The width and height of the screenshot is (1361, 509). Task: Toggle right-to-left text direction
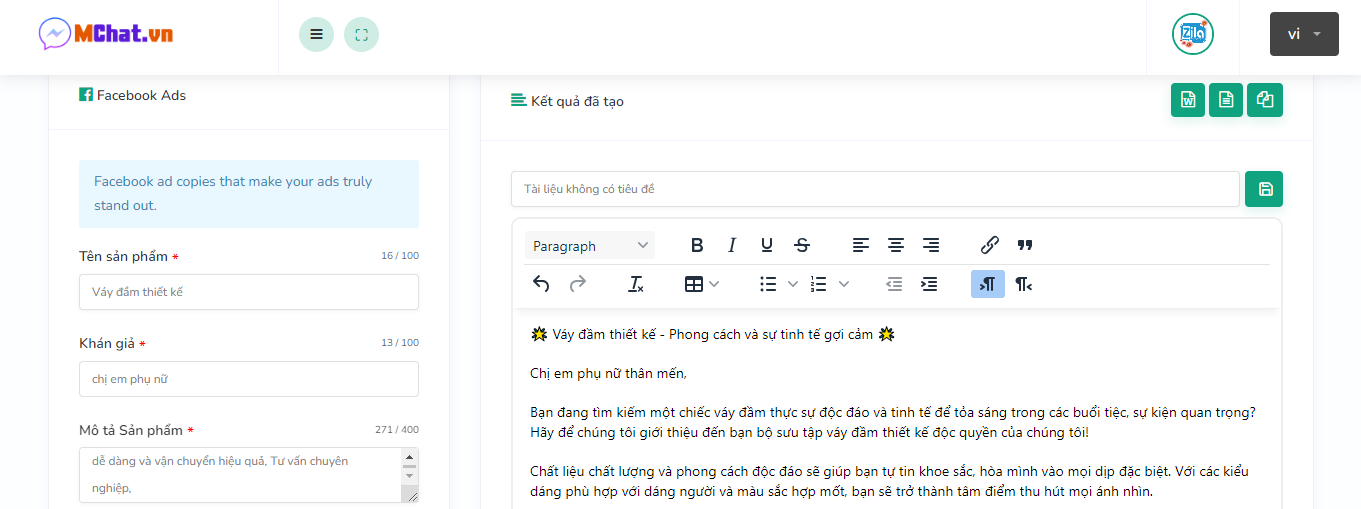click(1023, 284)
